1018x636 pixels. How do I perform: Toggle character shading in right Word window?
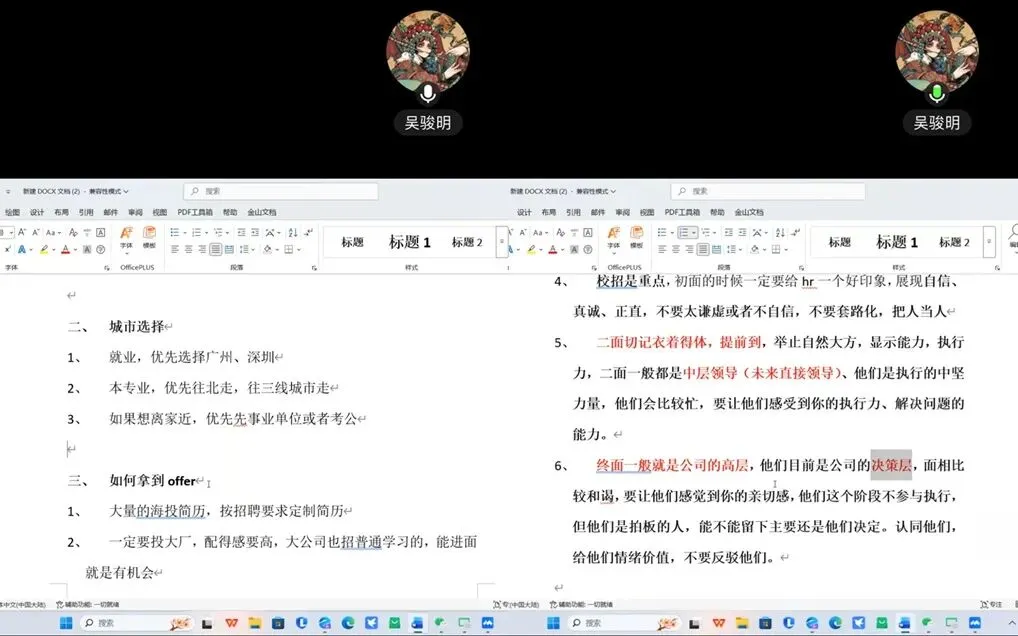575,249
